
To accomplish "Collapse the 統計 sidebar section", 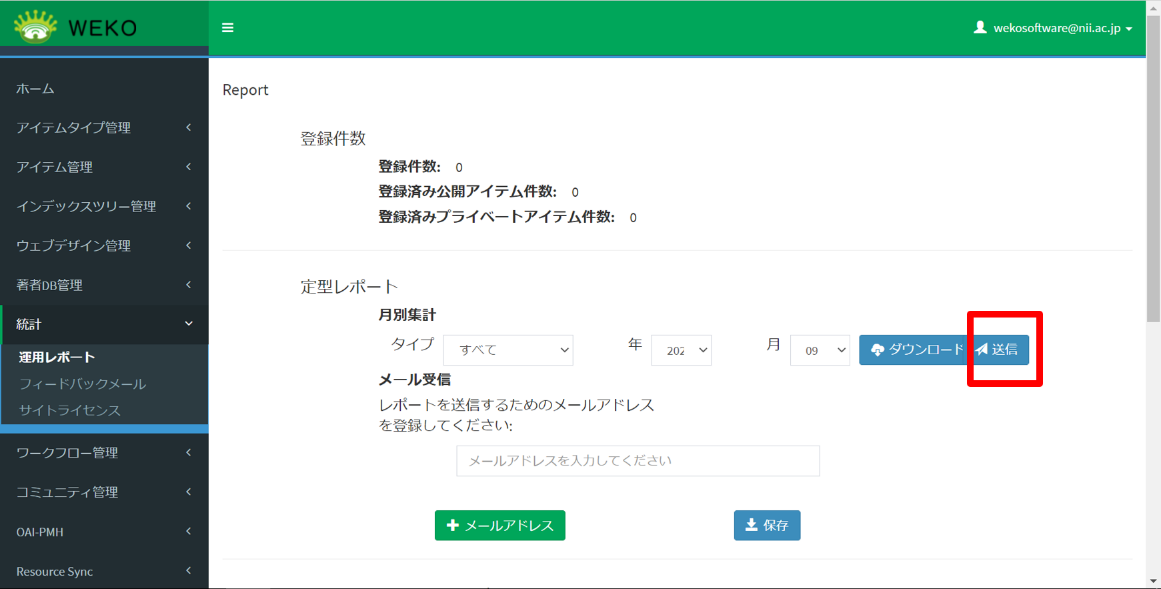I will click(x=104, y=325).
